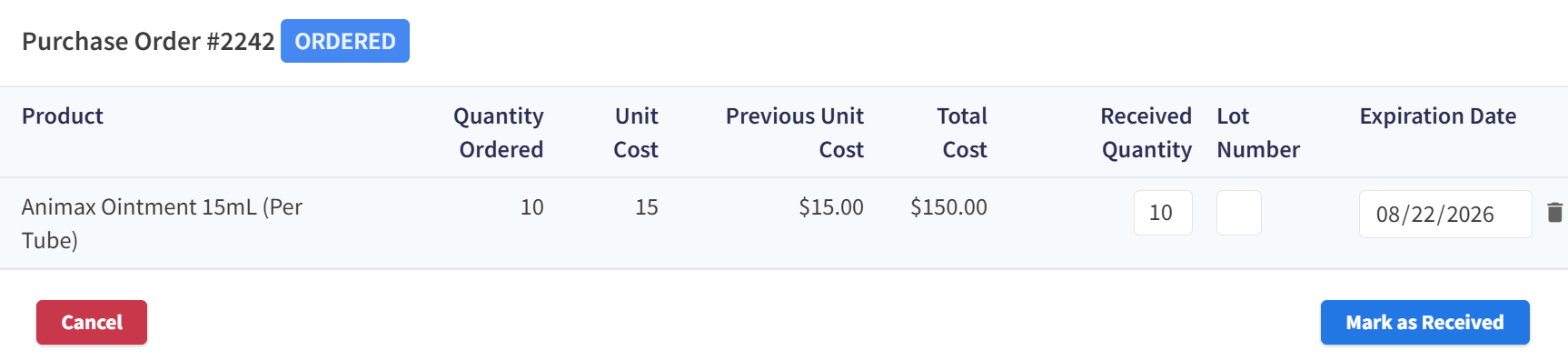This screenshot has height=361, width=1568.
Task: Click the Unit Cost column header
Action: [636, 133]
